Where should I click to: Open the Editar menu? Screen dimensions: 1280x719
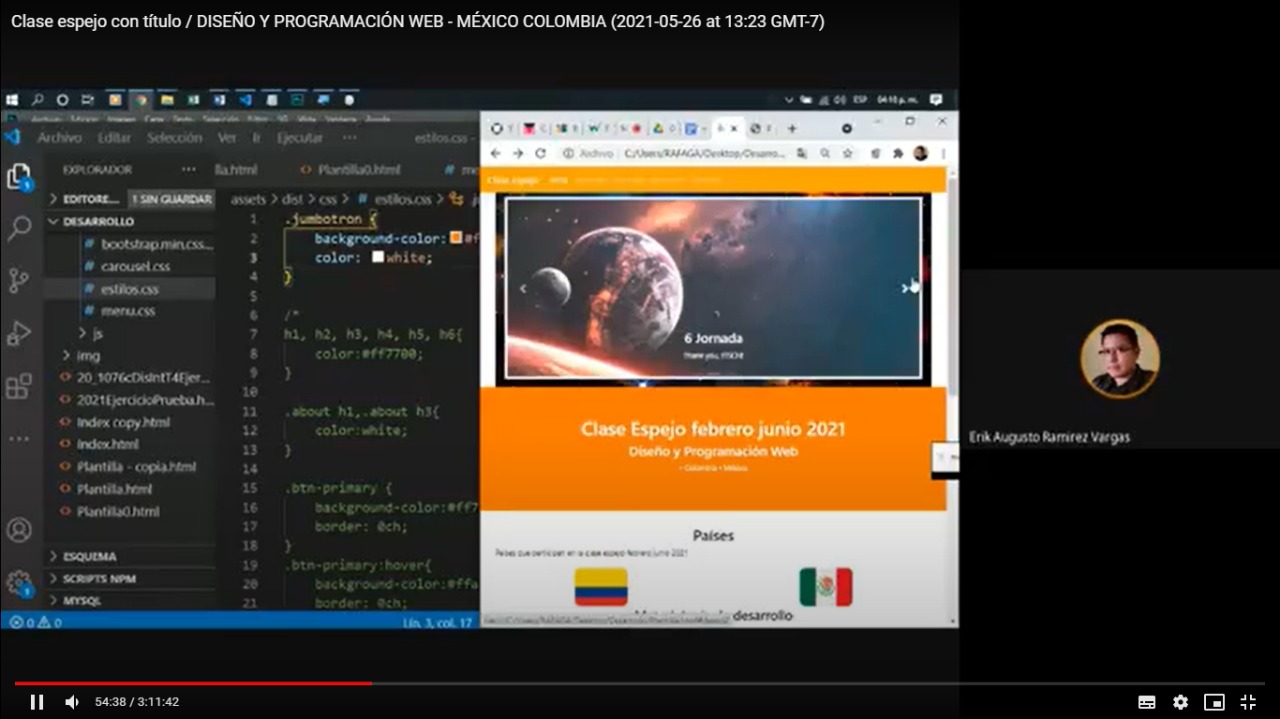(x=114, y=138)
